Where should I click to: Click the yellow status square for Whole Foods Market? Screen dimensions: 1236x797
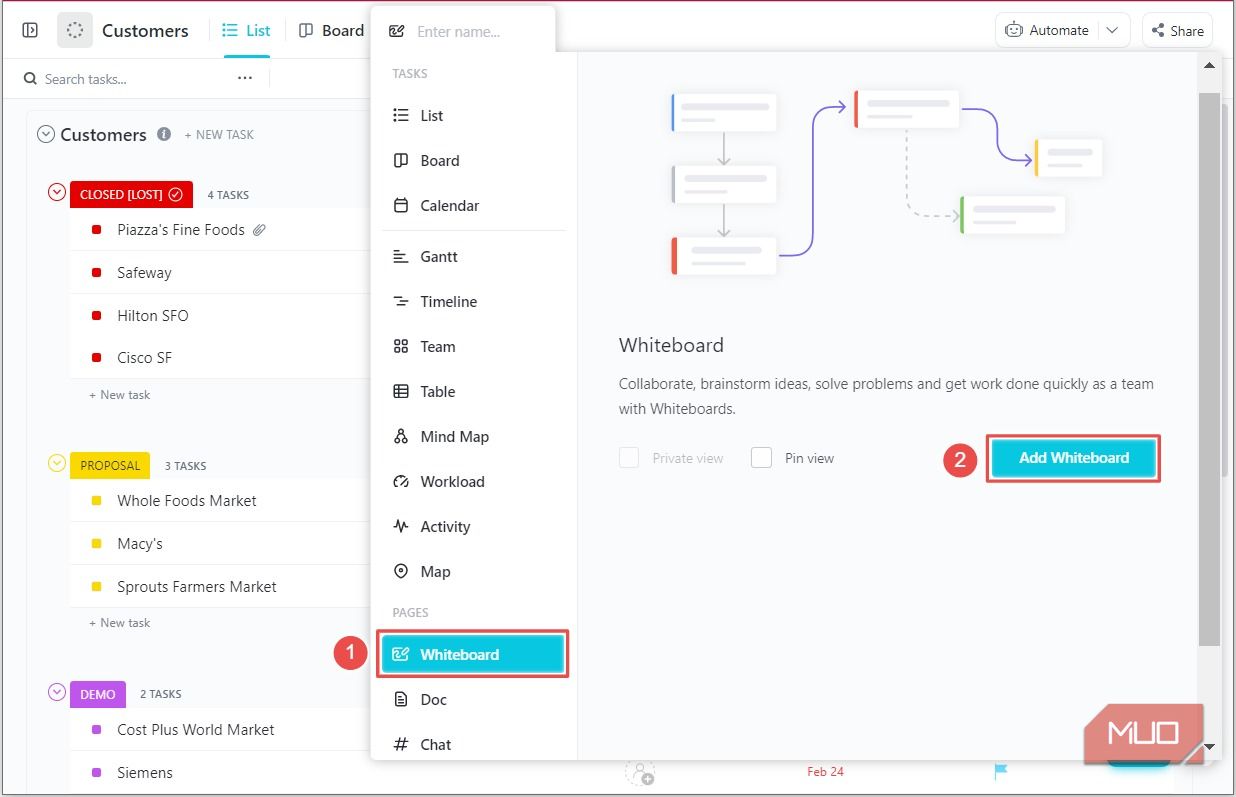click(97, 501)
